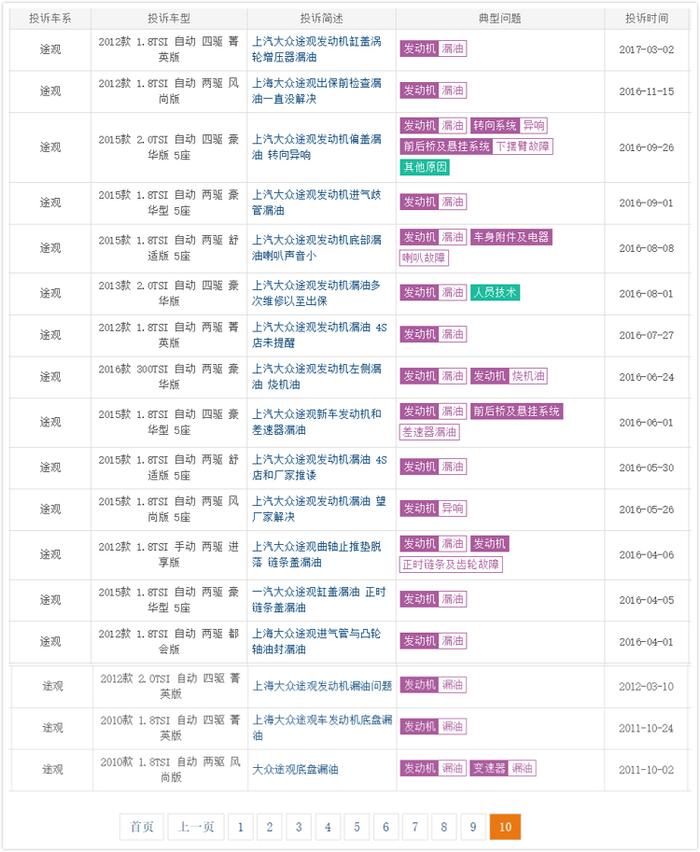The height and width of the screenshot is (852, 700).
Task: Click the 下摆臂故障 issue tag
Action: pos(522,147)
